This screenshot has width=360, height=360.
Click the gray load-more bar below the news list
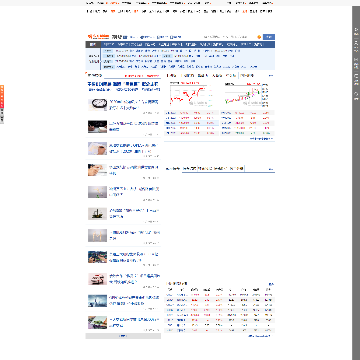[x=123, y=336]
